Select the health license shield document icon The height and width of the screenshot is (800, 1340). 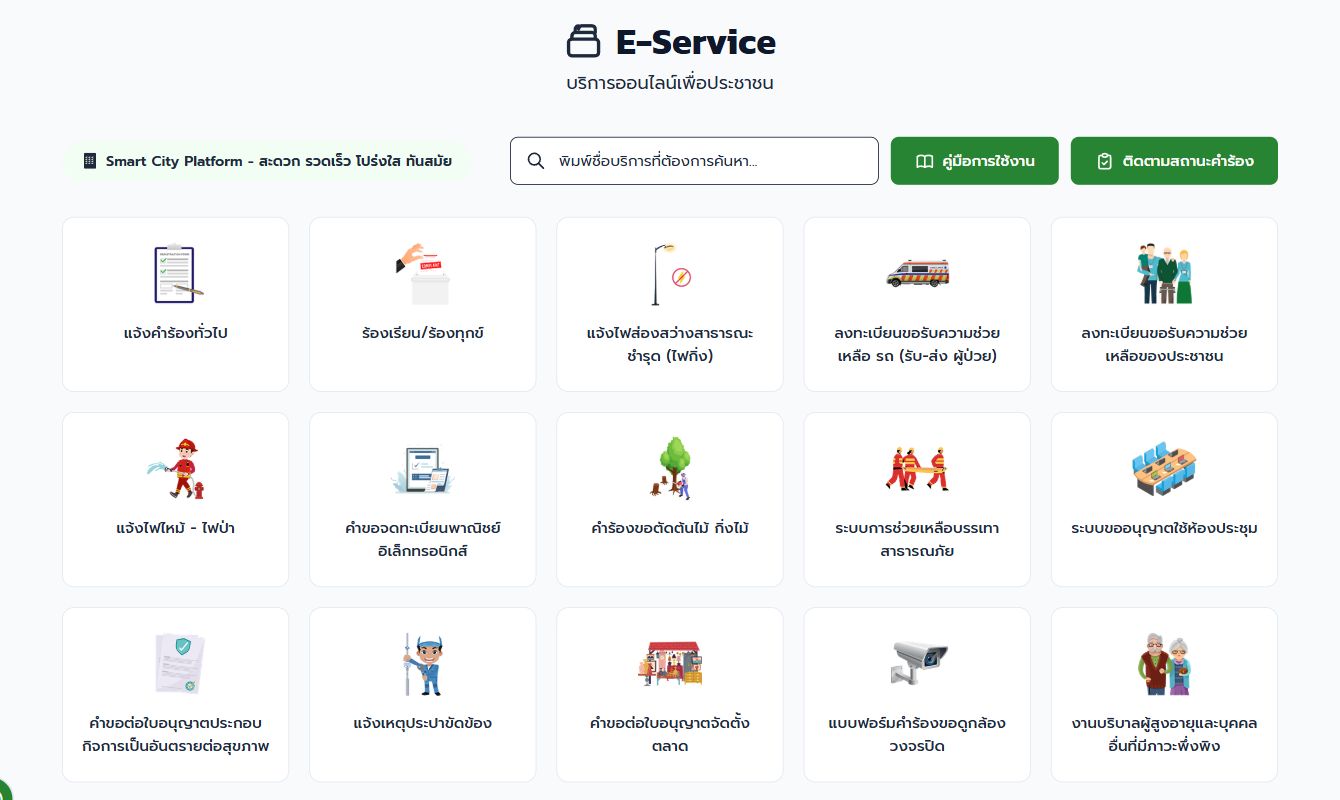pos(179,663)
